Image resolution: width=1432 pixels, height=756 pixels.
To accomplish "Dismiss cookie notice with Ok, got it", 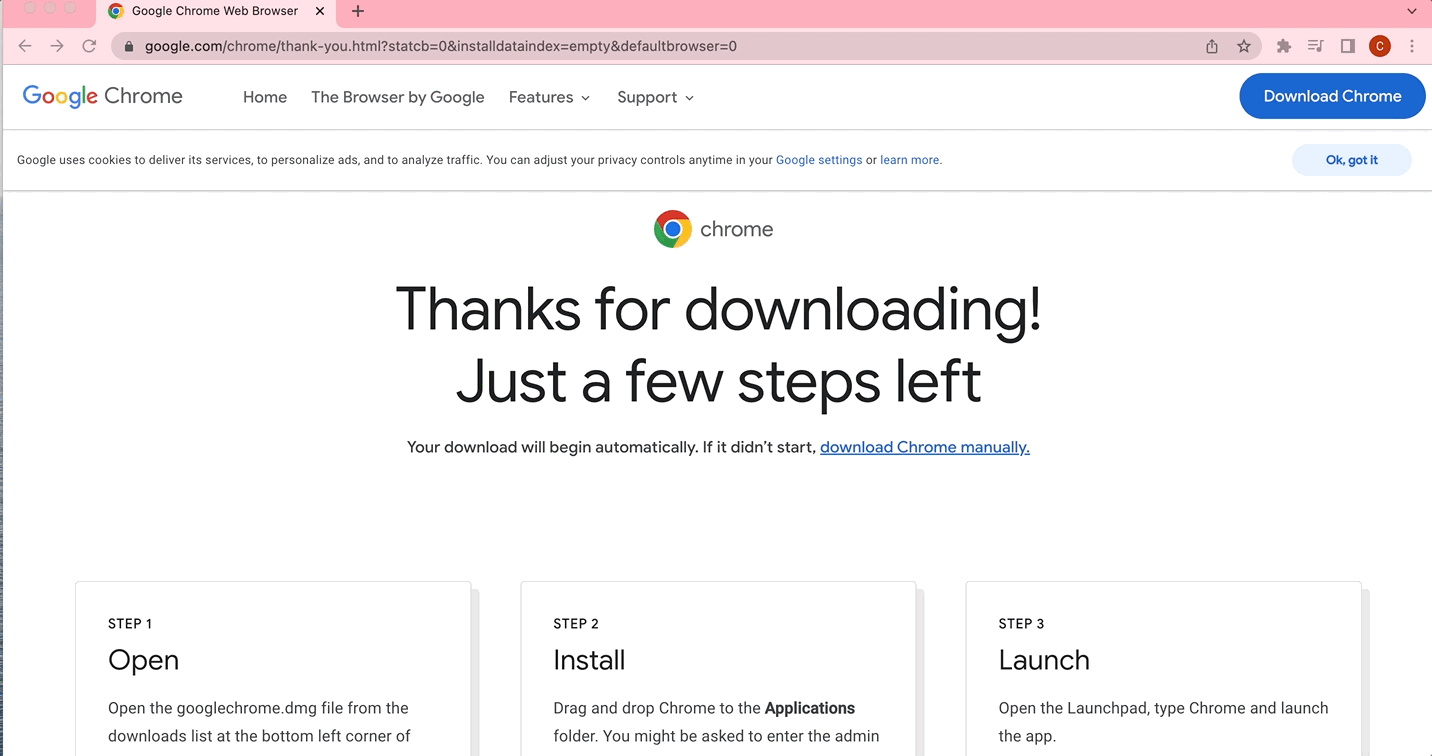I will pos(1352,160).
